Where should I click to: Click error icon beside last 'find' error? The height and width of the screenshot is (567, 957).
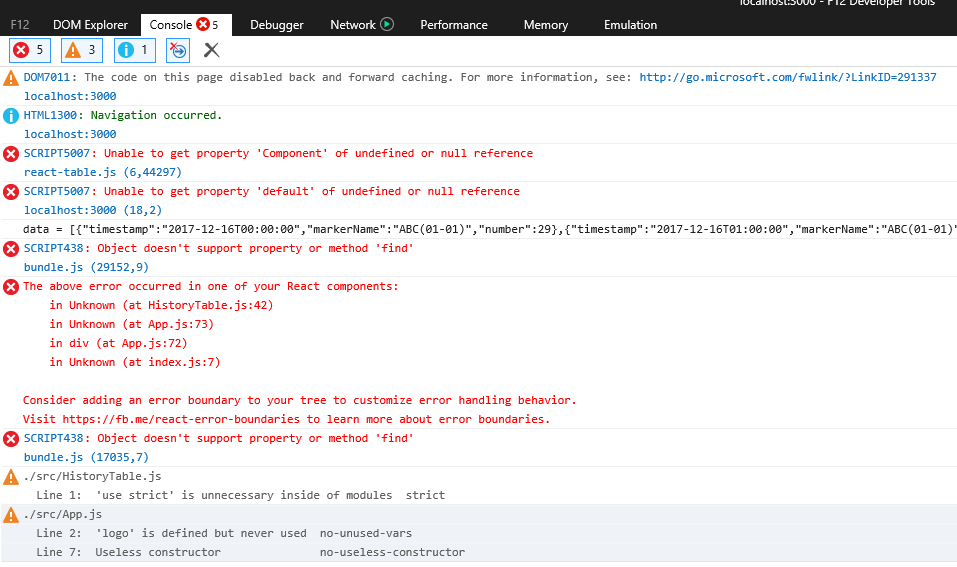pos(11,439)
